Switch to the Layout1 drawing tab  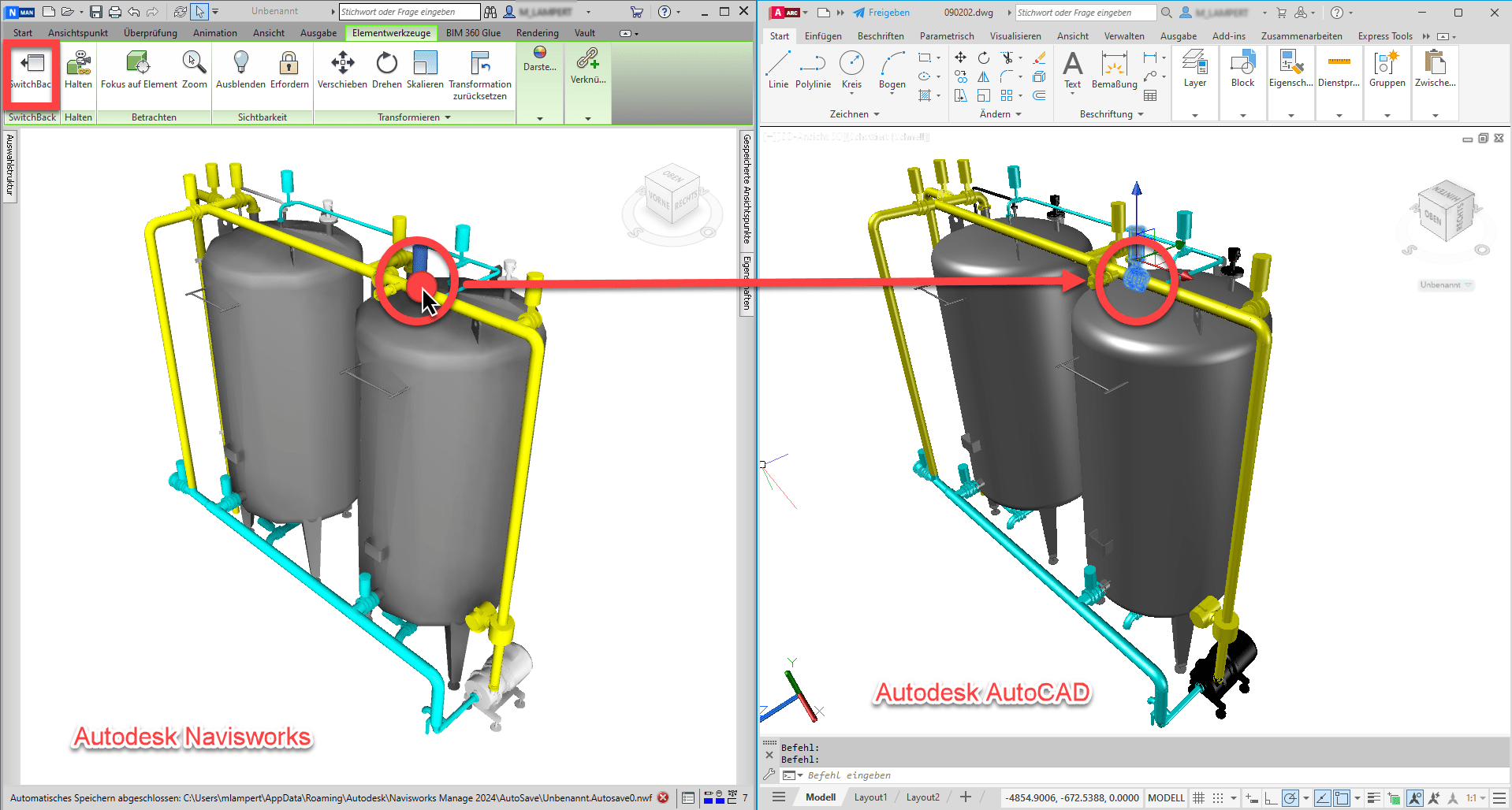870,797
